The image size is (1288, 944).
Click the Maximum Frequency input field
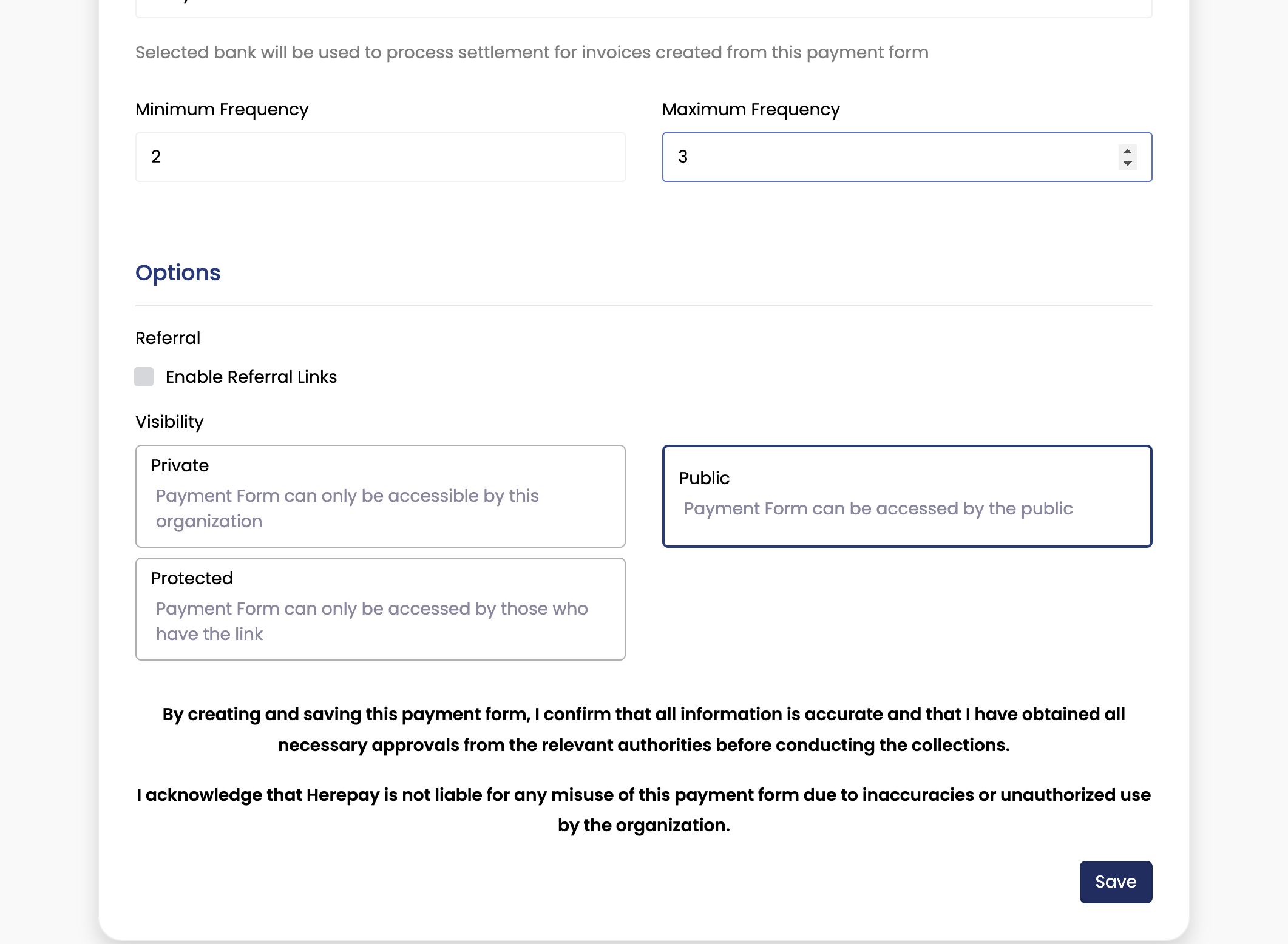click(907, 157)
